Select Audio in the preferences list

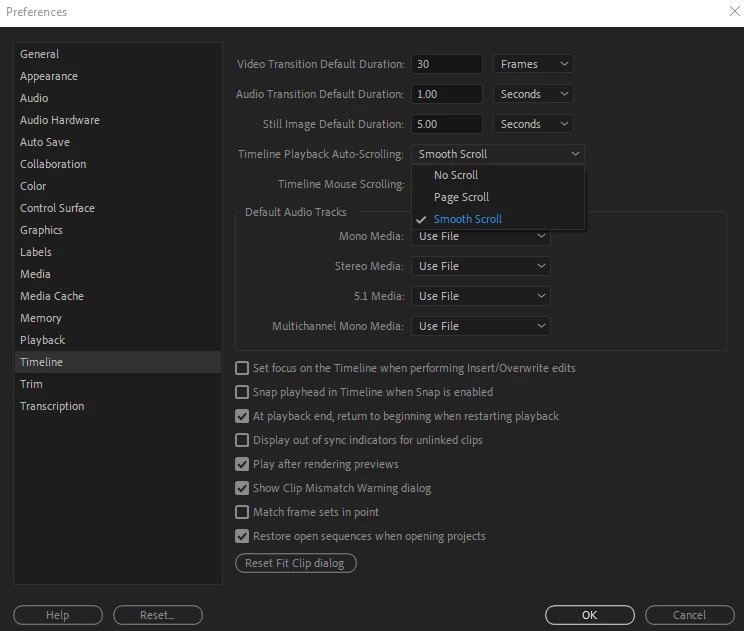pyautogui.click(x=118, y=98)
